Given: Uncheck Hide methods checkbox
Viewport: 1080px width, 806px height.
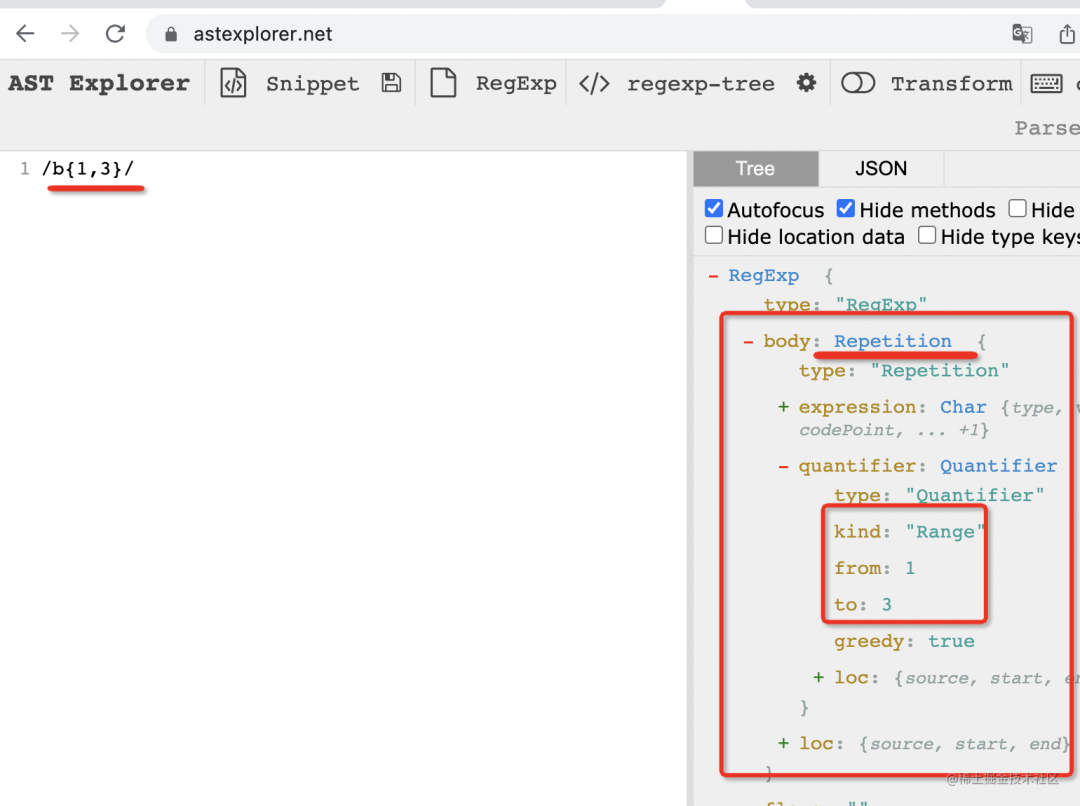Looking at the screenshot, I should 846,208.
